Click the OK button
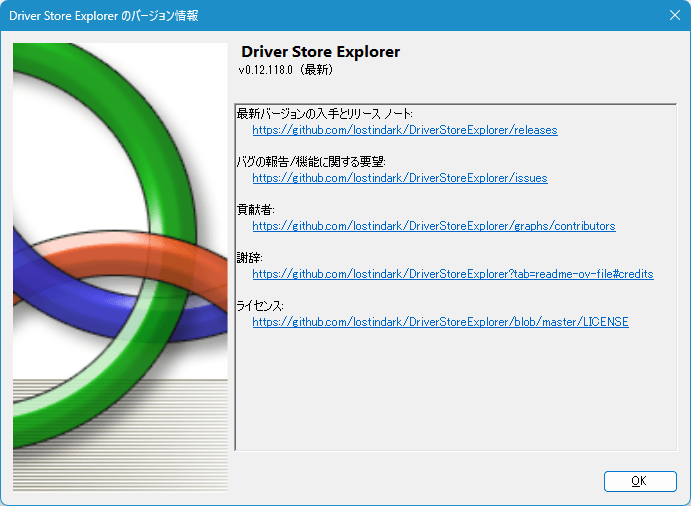The height and width of the screenshot is (506, 691). (640, 481)
